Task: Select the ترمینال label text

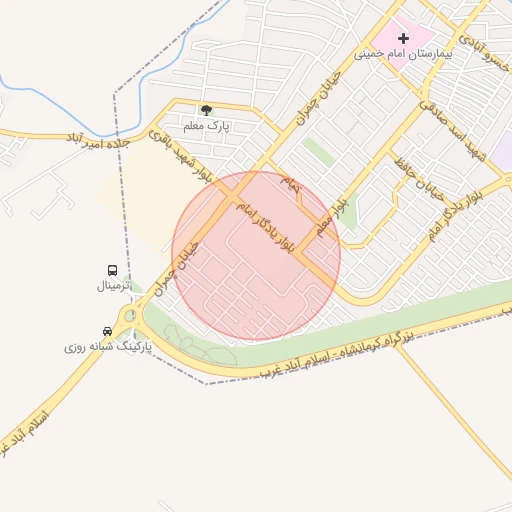Action: [113, 286]
